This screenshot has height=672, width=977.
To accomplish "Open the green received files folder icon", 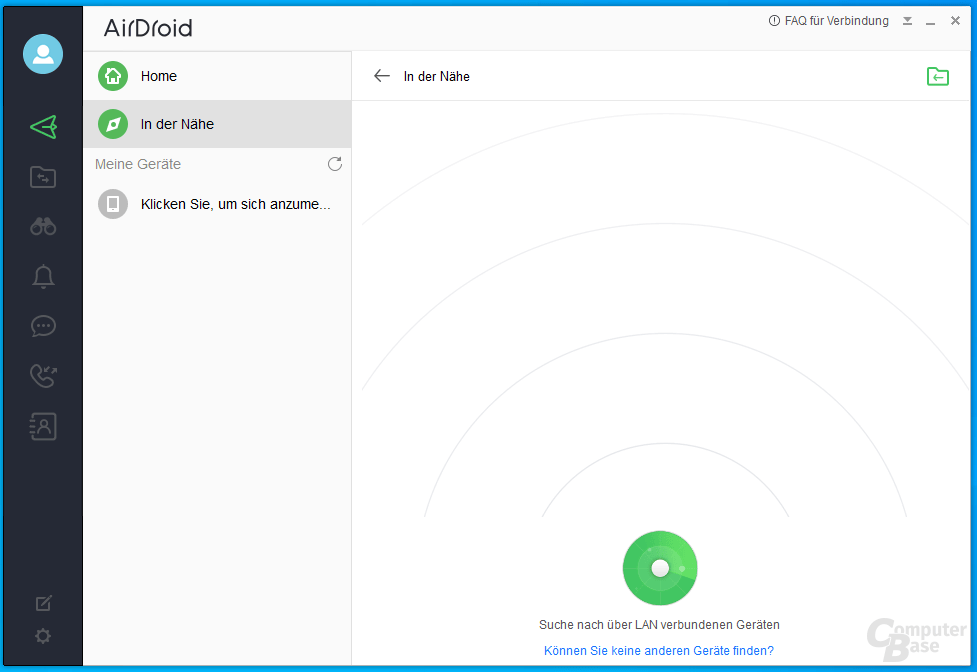I will tap(938, 76).
